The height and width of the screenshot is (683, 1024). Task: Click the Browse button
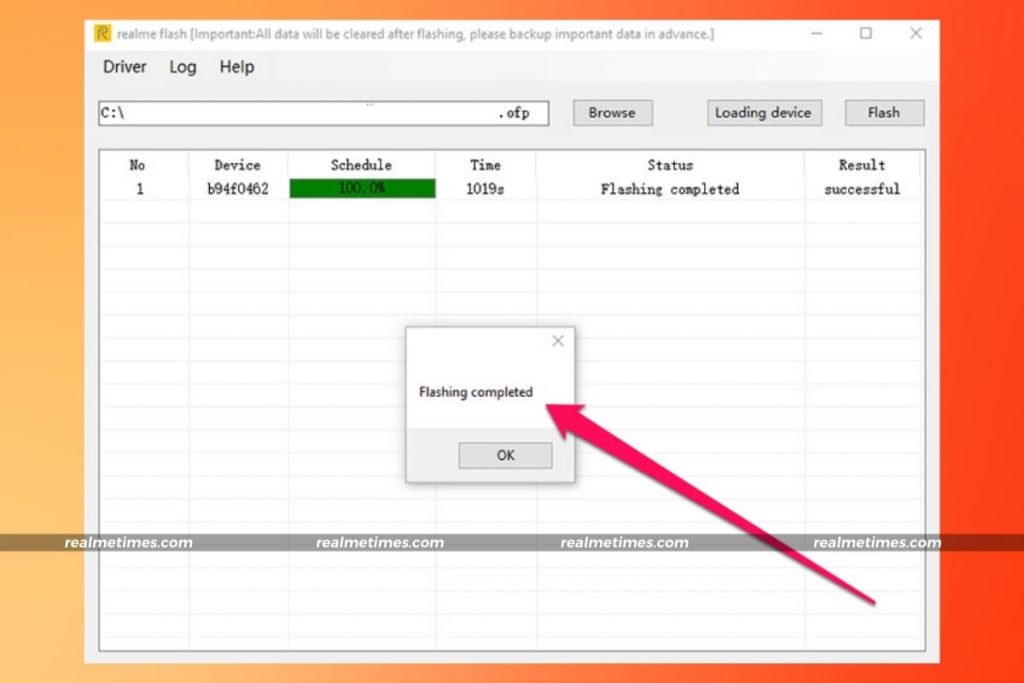coord(612,112)
